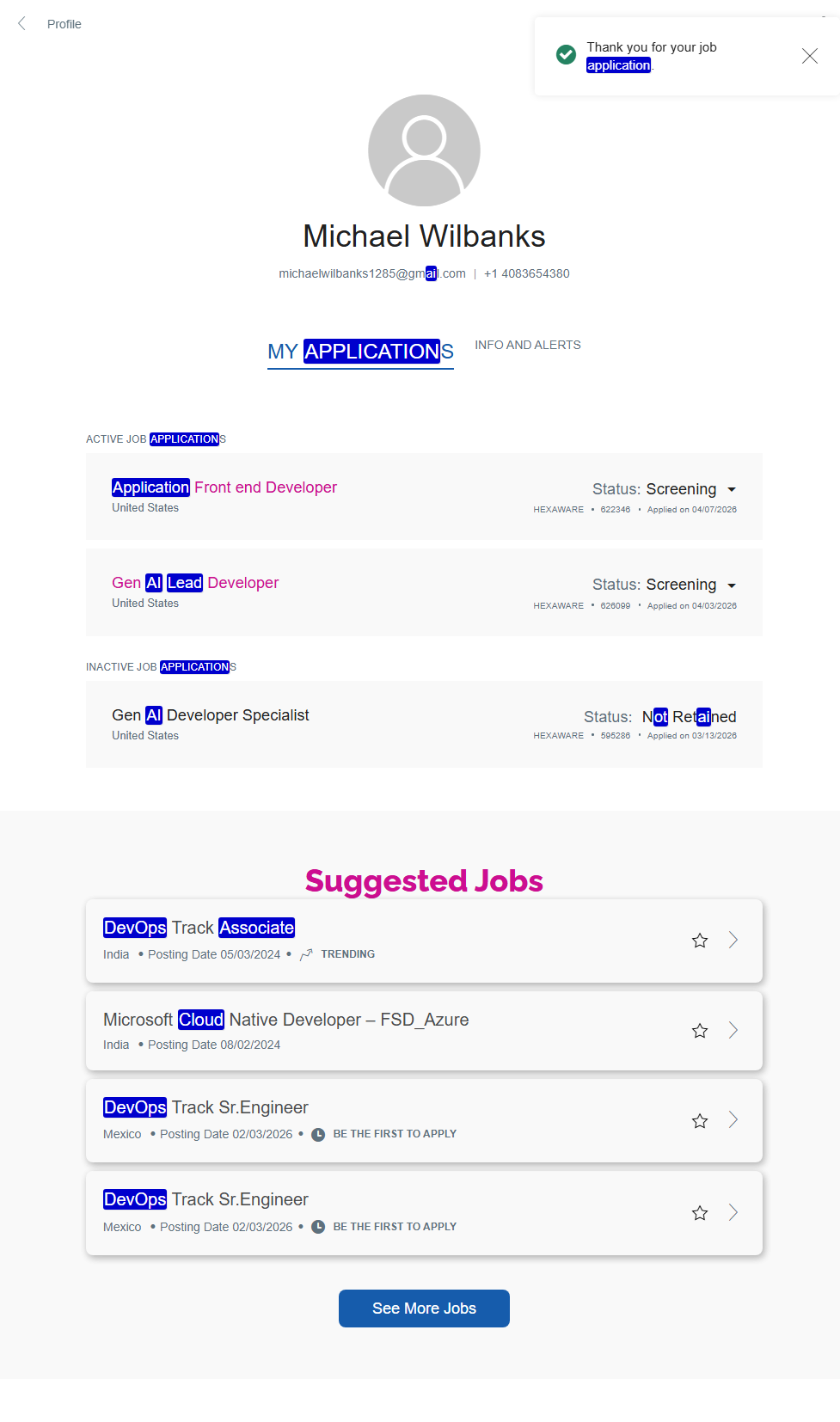Open Gen AI Lead Developer job link
The height and width of the screenshot is (1422, 840).
[x=195, y=583]
